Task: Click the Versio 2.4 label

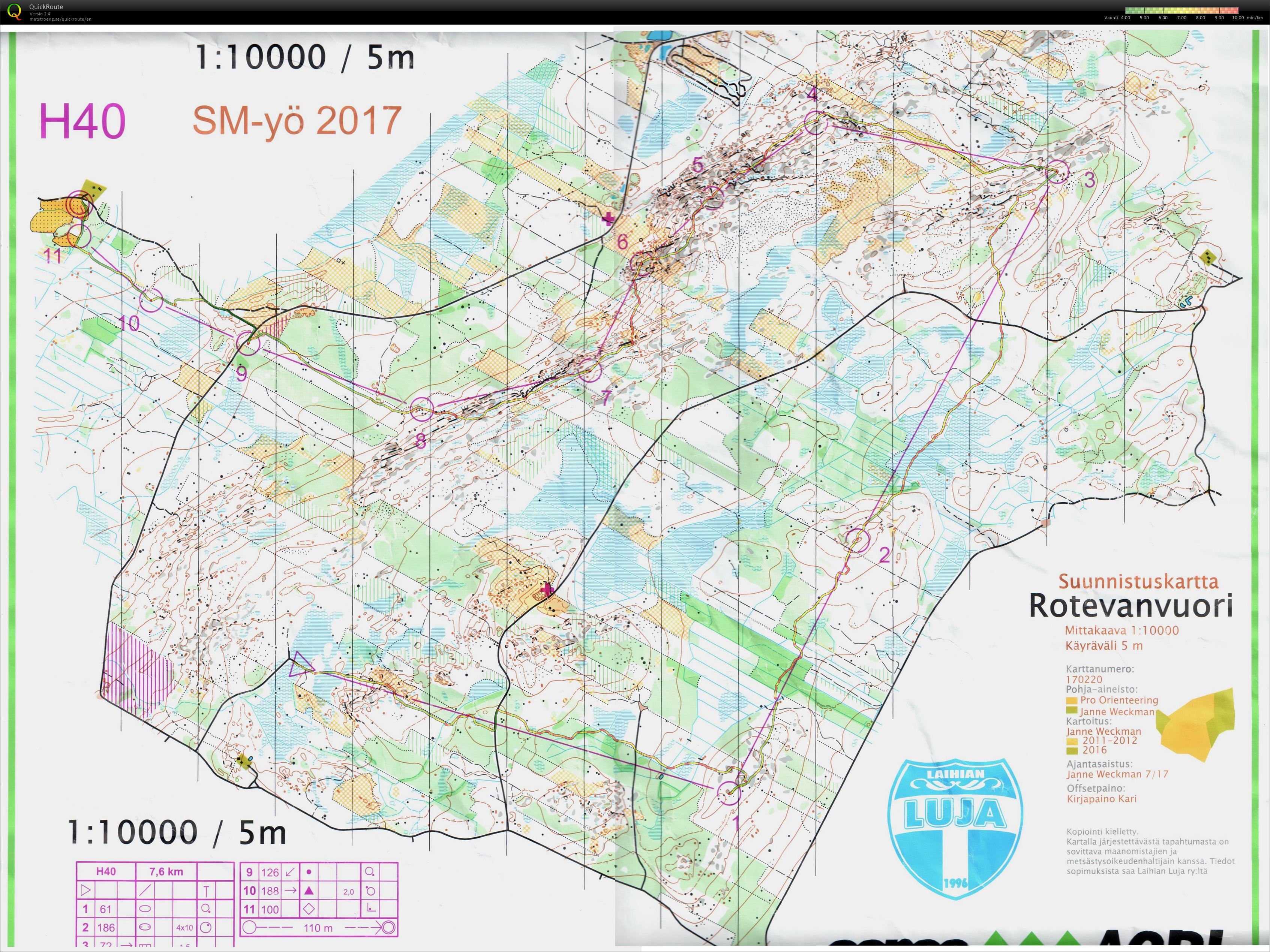Action: pyautogui.click(x=40, y=14)
